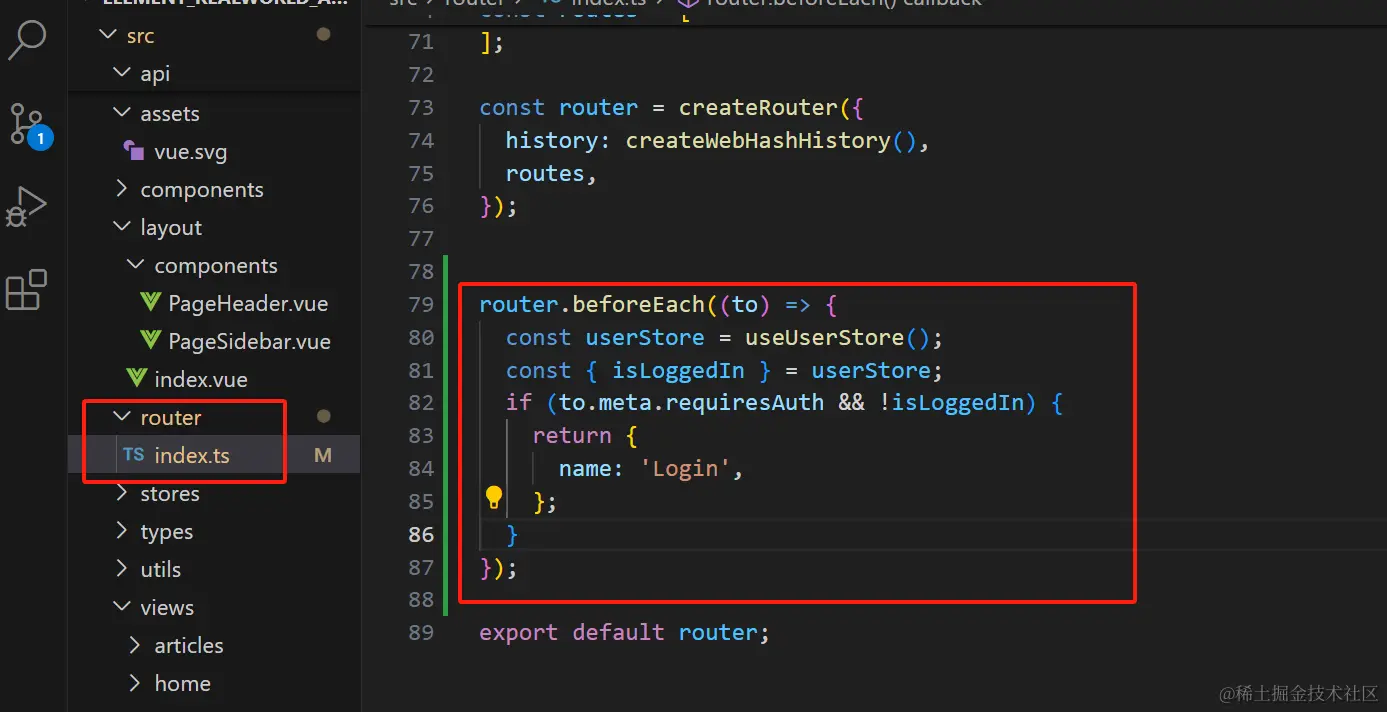Click the lightbulb quick fix icon
Viewport: 1387px width, 712px height.
[493, 497]
